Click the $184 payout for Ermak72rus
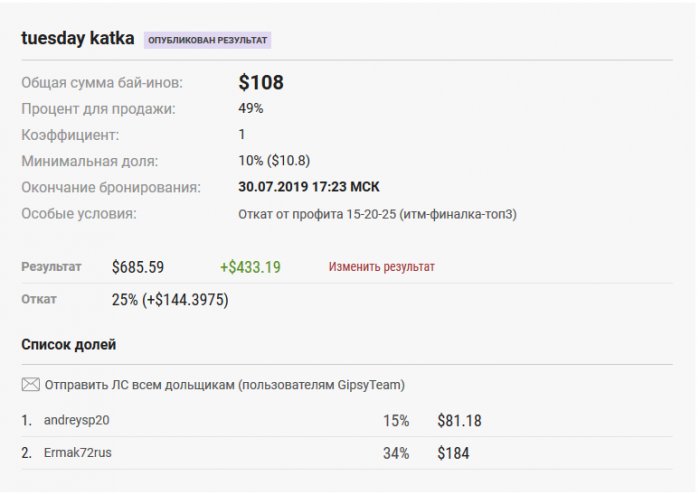 454,453
